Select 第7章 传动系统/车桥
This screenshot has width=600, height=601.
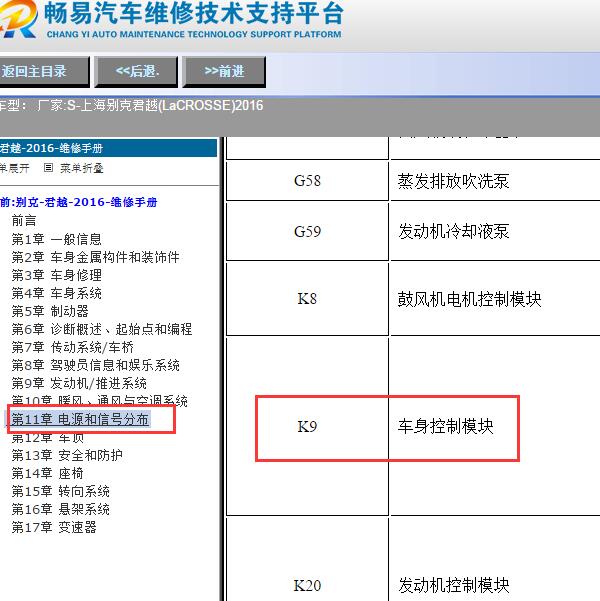(72, 347)
